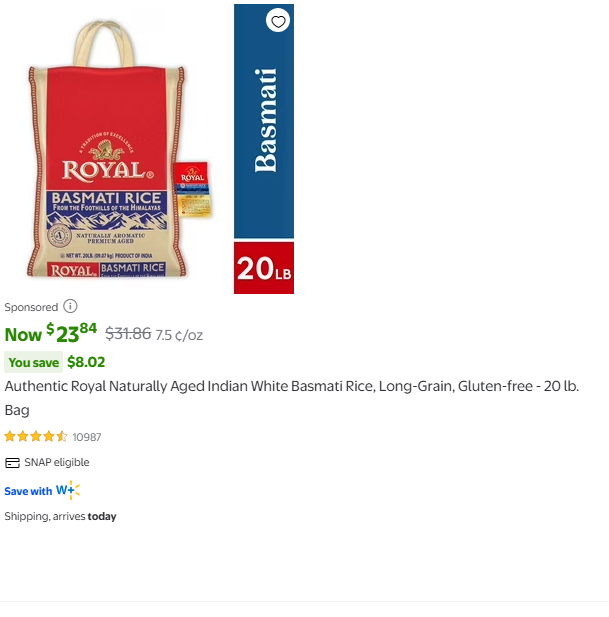Click the $8.02 savings amount
The image size is (609, 617).
86,362
